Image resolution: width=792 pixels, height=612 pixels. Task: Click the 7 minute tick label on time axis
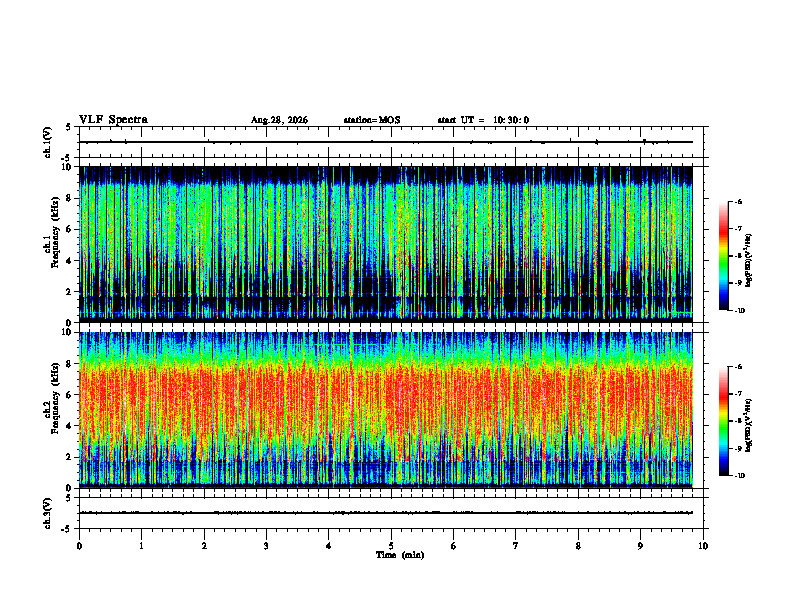516,546
